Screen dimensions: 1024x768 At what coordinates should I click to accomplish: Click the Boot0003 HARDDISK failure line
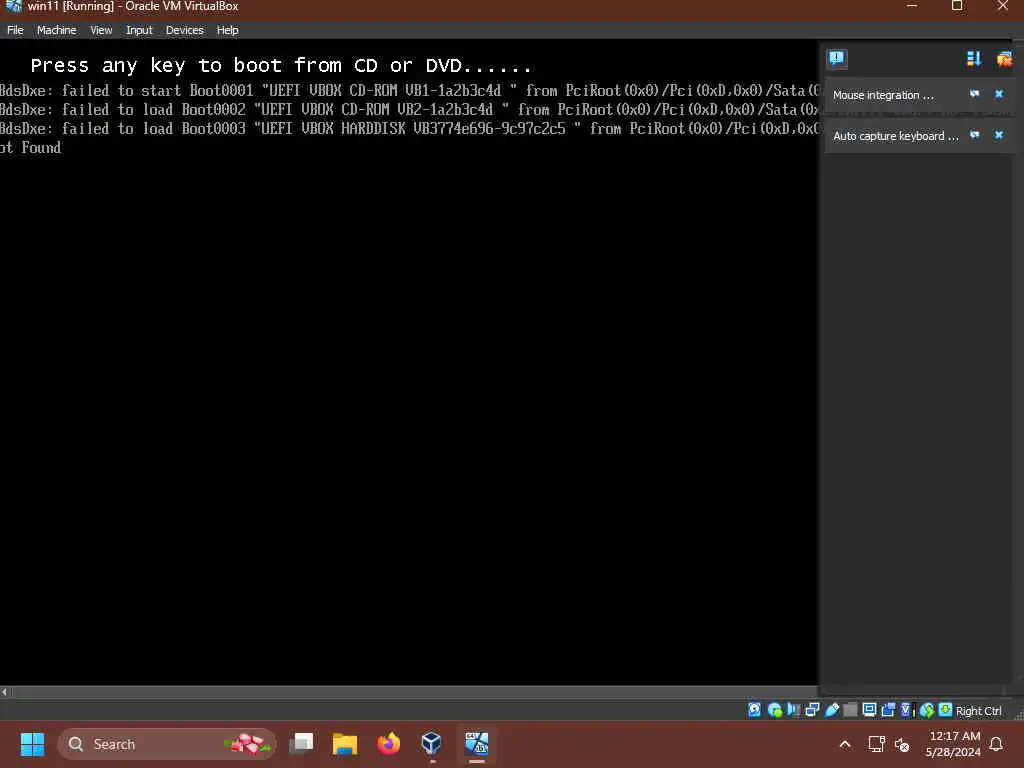click(x=409, y=129)
